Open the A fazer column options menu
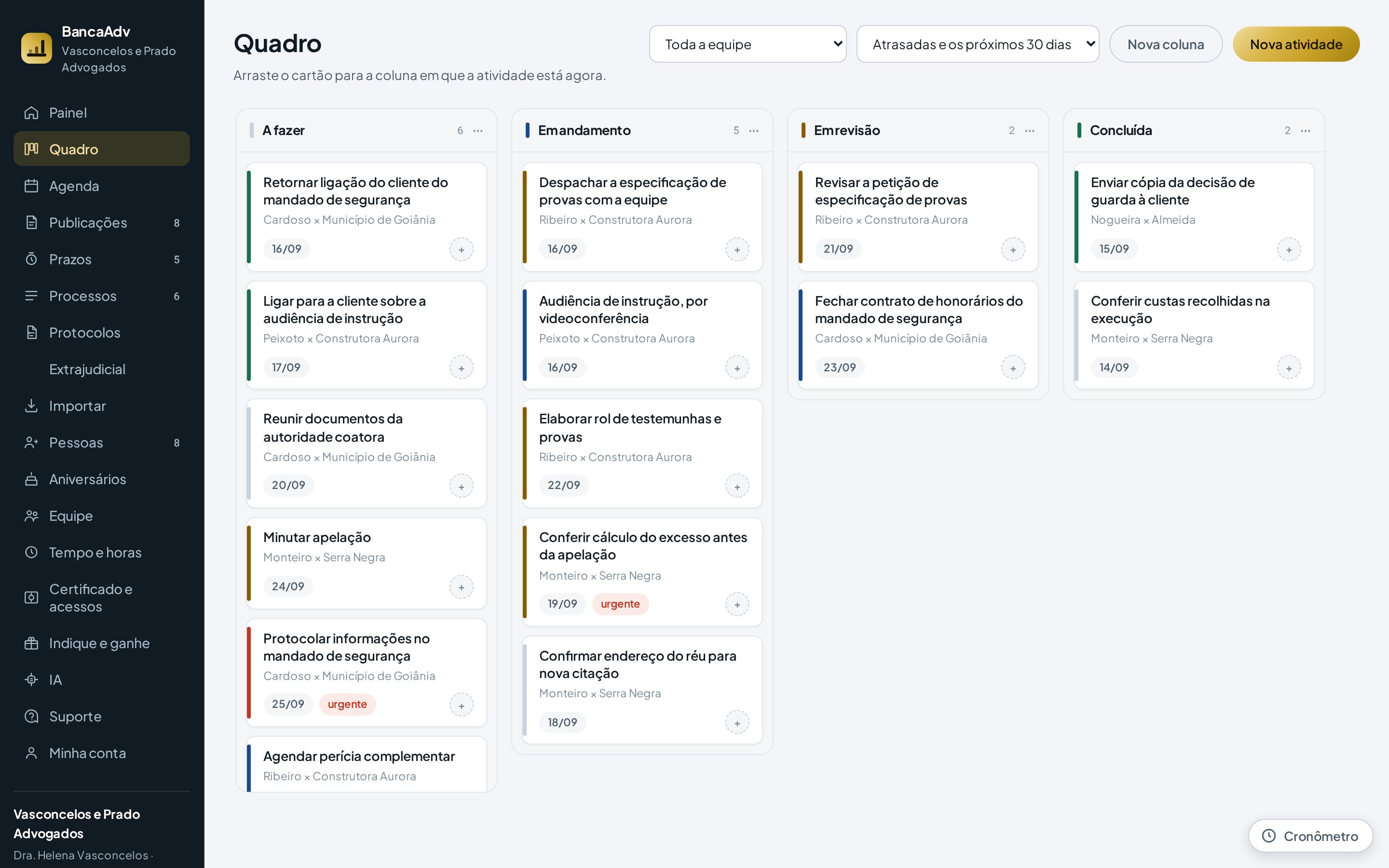The image size is (1389, 868). pyautogui.click(x=477, y=131)
